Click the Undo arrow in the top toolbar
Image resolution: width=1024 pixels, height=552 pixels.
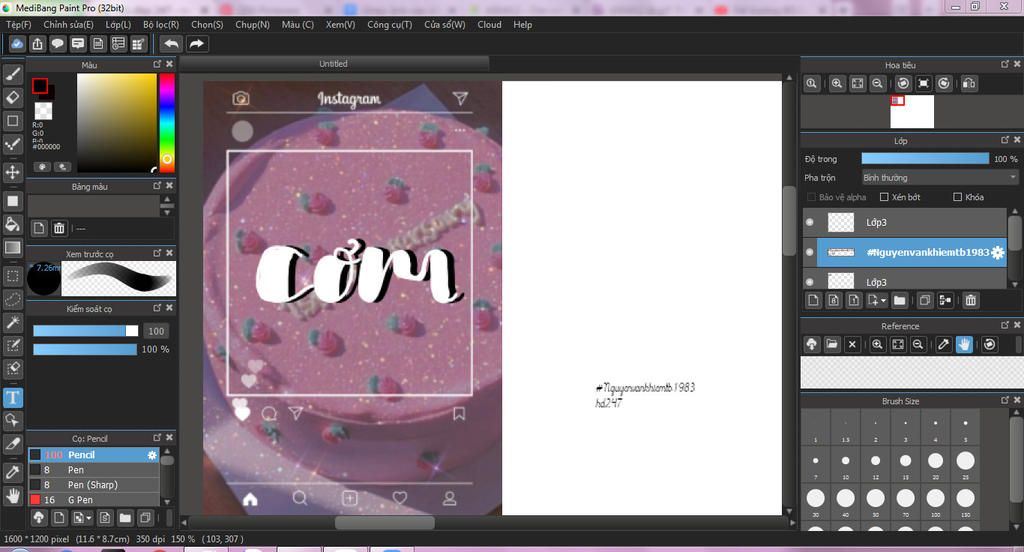[171, 44]
